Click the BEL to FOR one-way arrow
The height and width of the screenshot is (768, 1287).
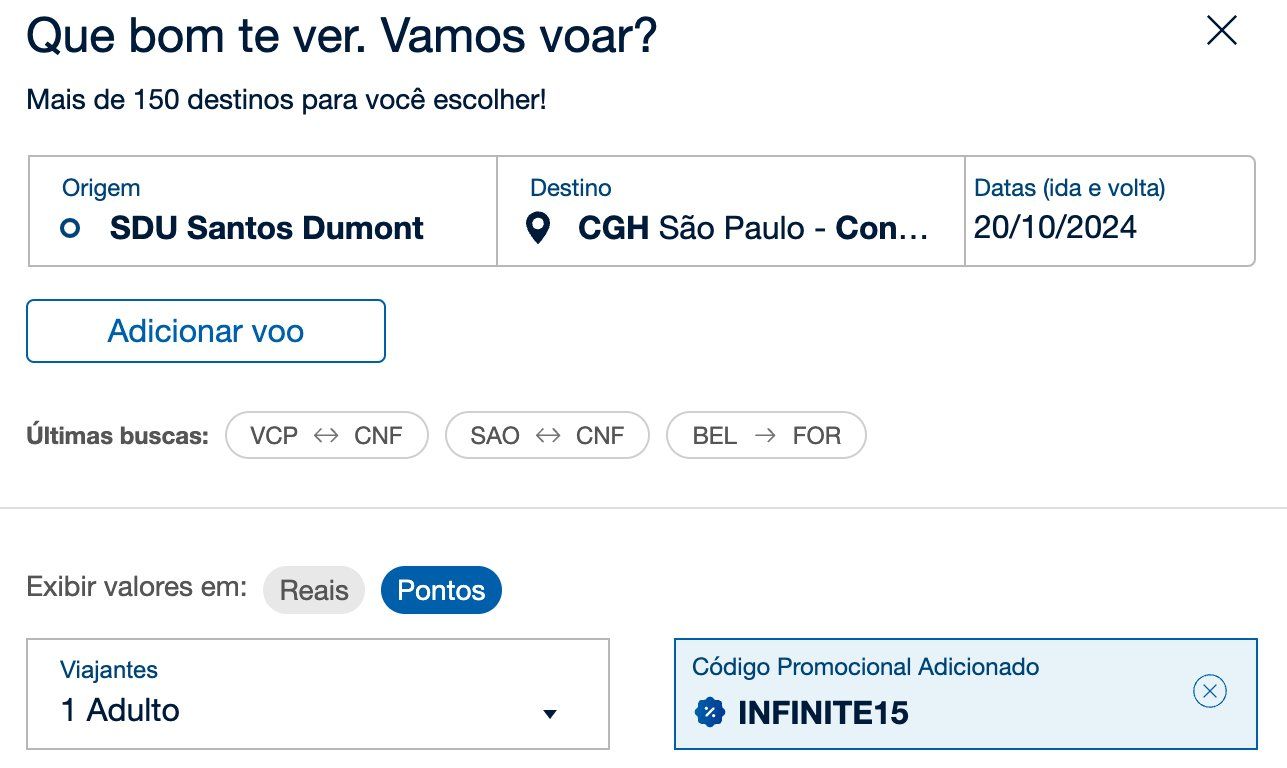coord(765,436)
